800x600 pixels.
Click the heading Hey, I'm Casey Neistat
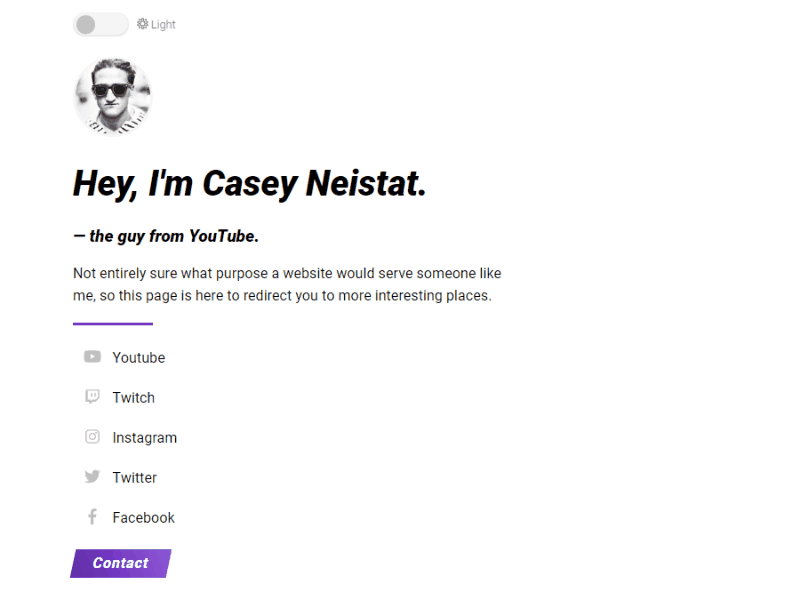click(248, 183)
